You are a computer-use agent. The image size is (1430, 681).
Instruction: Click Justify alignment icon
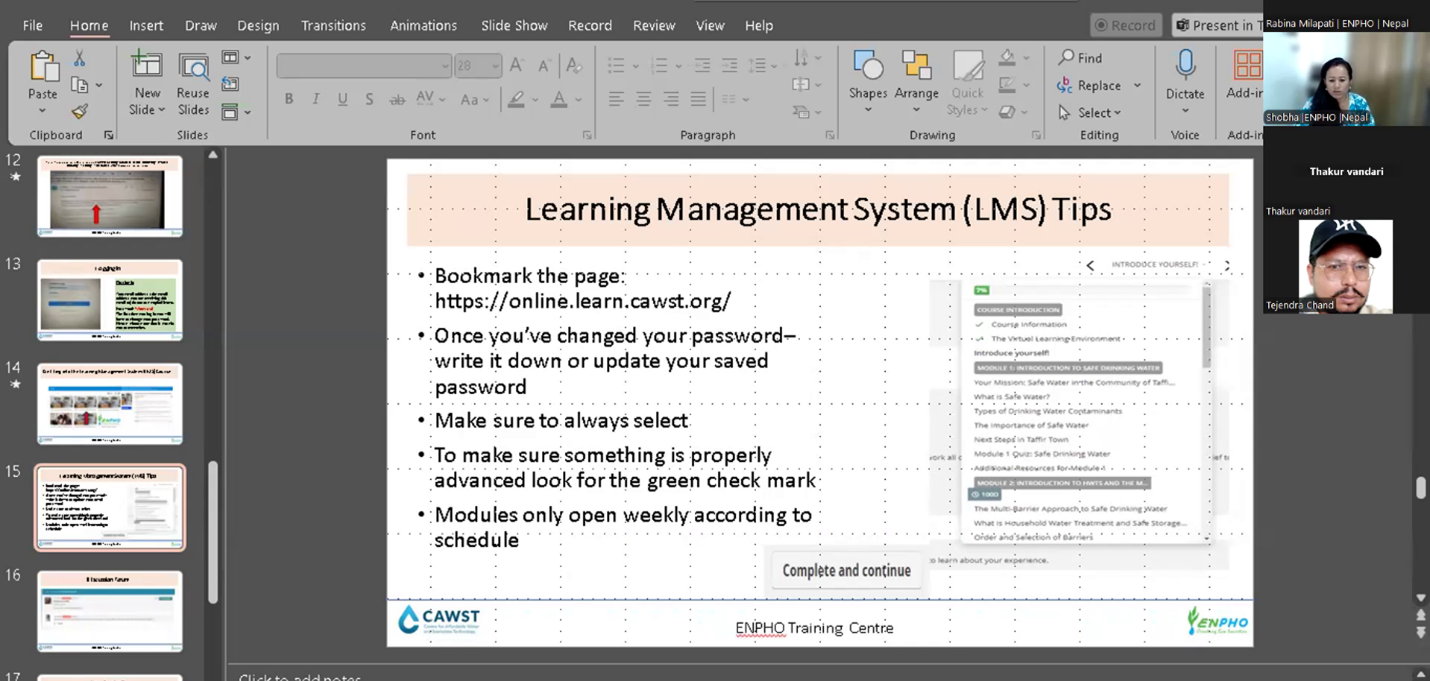(x=698, y=99)
